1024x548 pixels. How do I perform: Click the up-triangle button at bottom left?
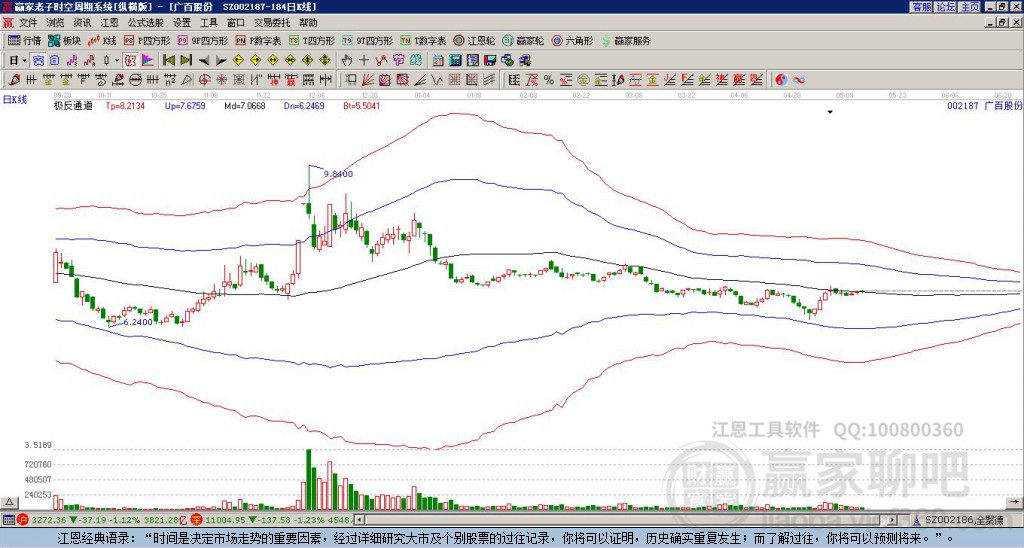click(9, 502)
